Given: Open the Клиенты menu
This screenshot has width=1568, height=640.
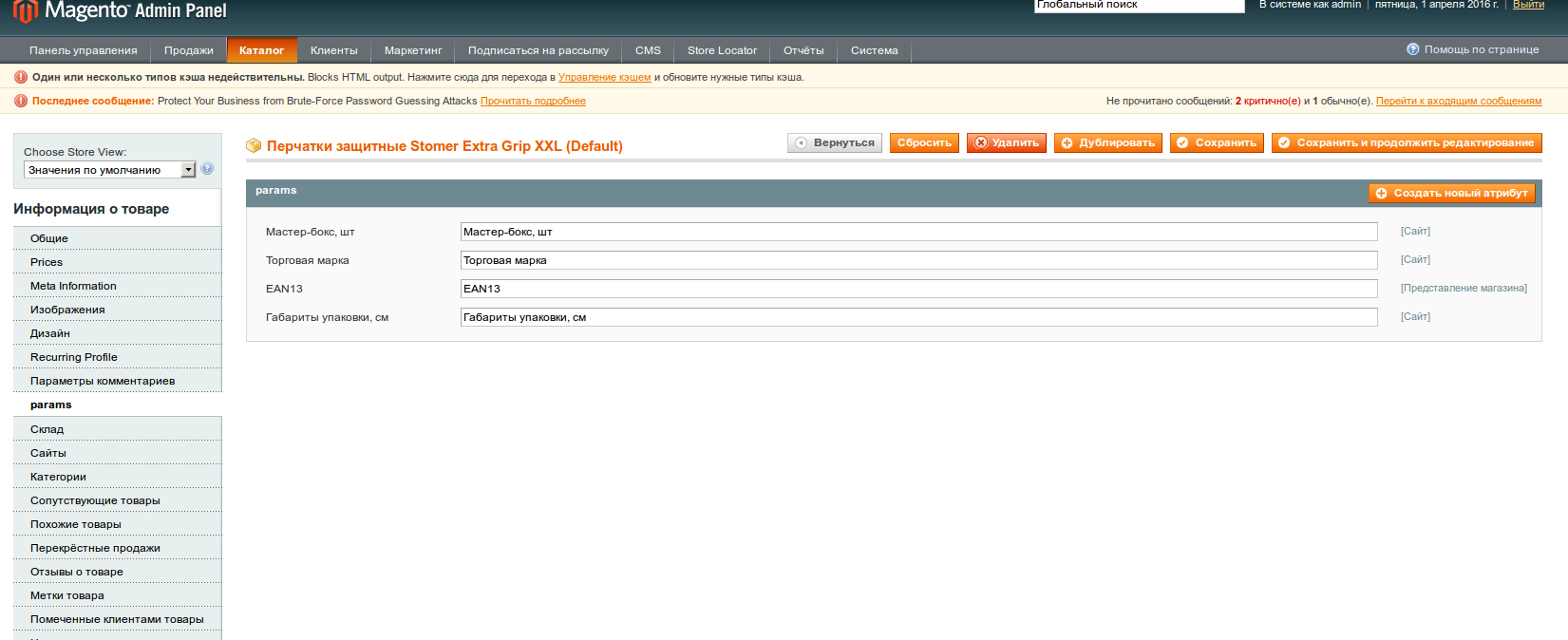Looking at the screenshot, I should pyautogui.click(x=334, y=50).
